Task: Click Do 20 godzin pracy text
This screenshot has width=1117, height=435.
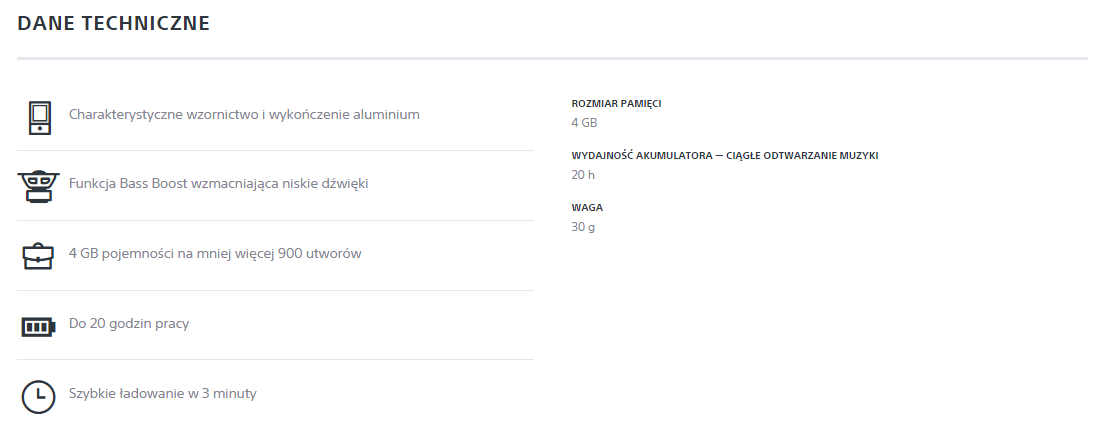Action: [x=129, y=323]
